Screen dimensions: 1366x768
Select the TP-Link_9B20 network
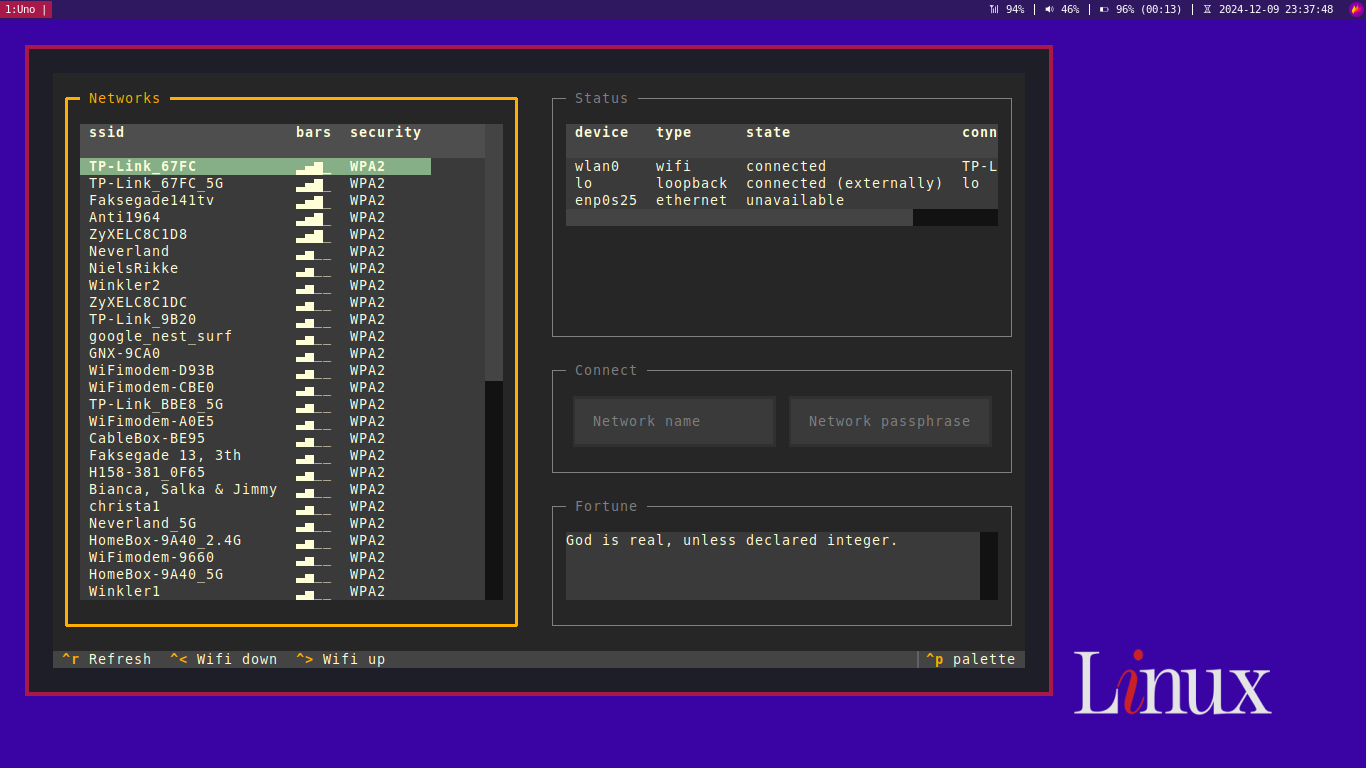255,319
